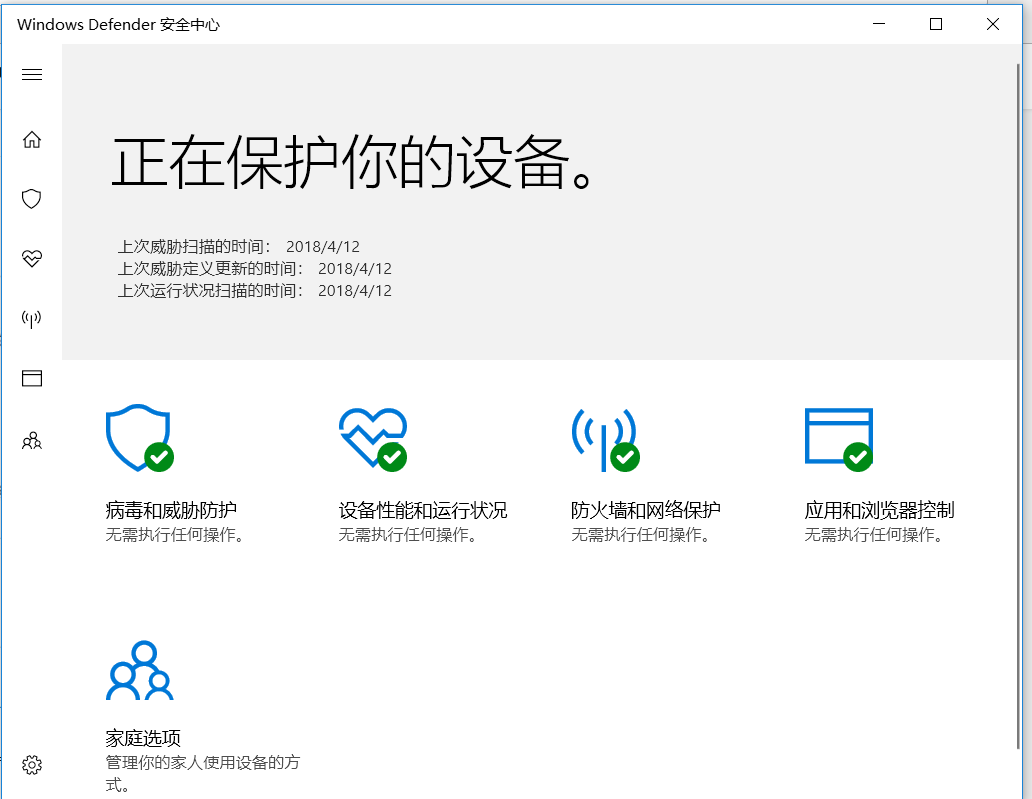Go to Home in the sidebar
Screen dimensions: 1032x799
(32, 140)
